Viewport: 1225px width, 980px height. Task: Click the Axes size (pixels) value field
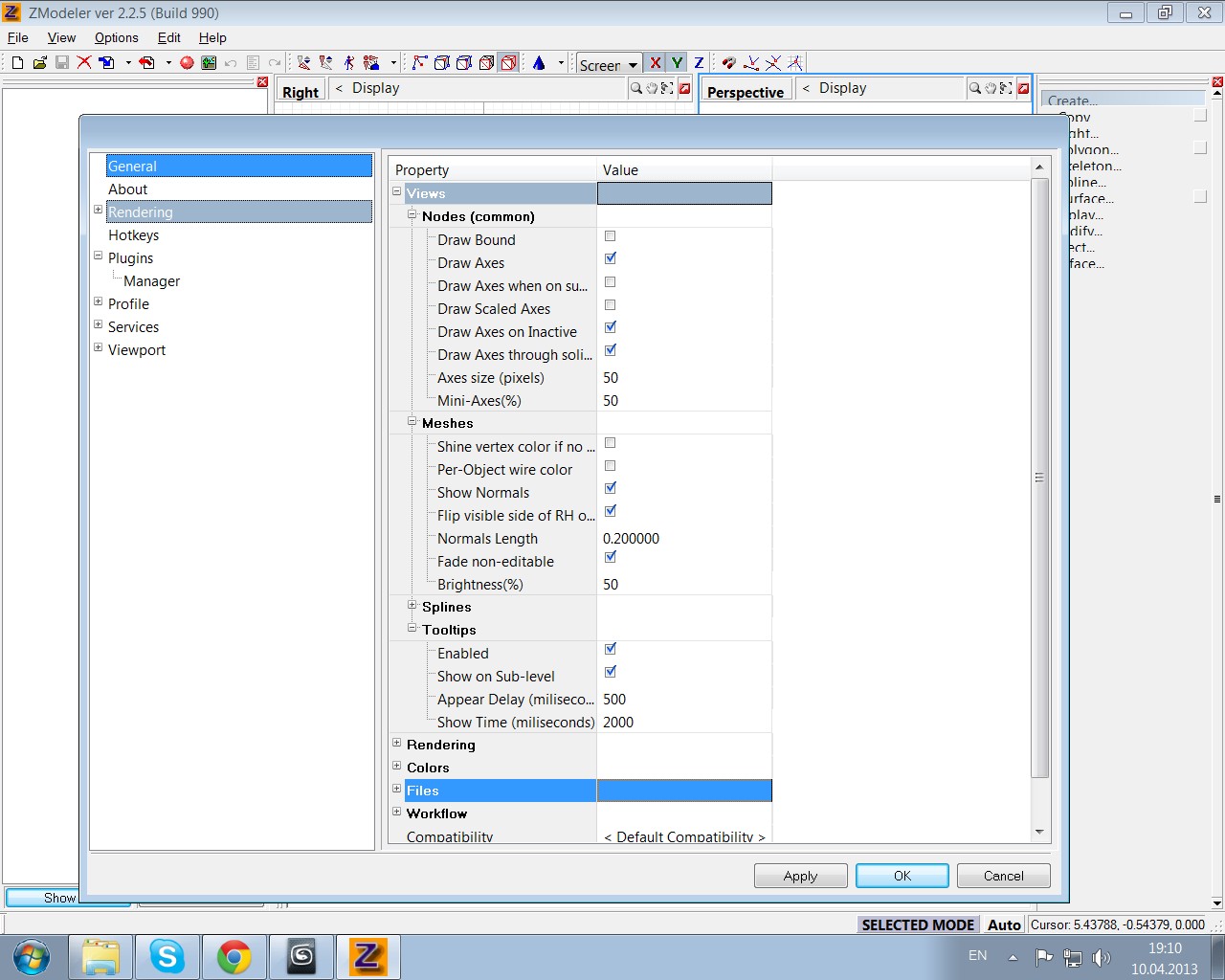tap(684, 378)
